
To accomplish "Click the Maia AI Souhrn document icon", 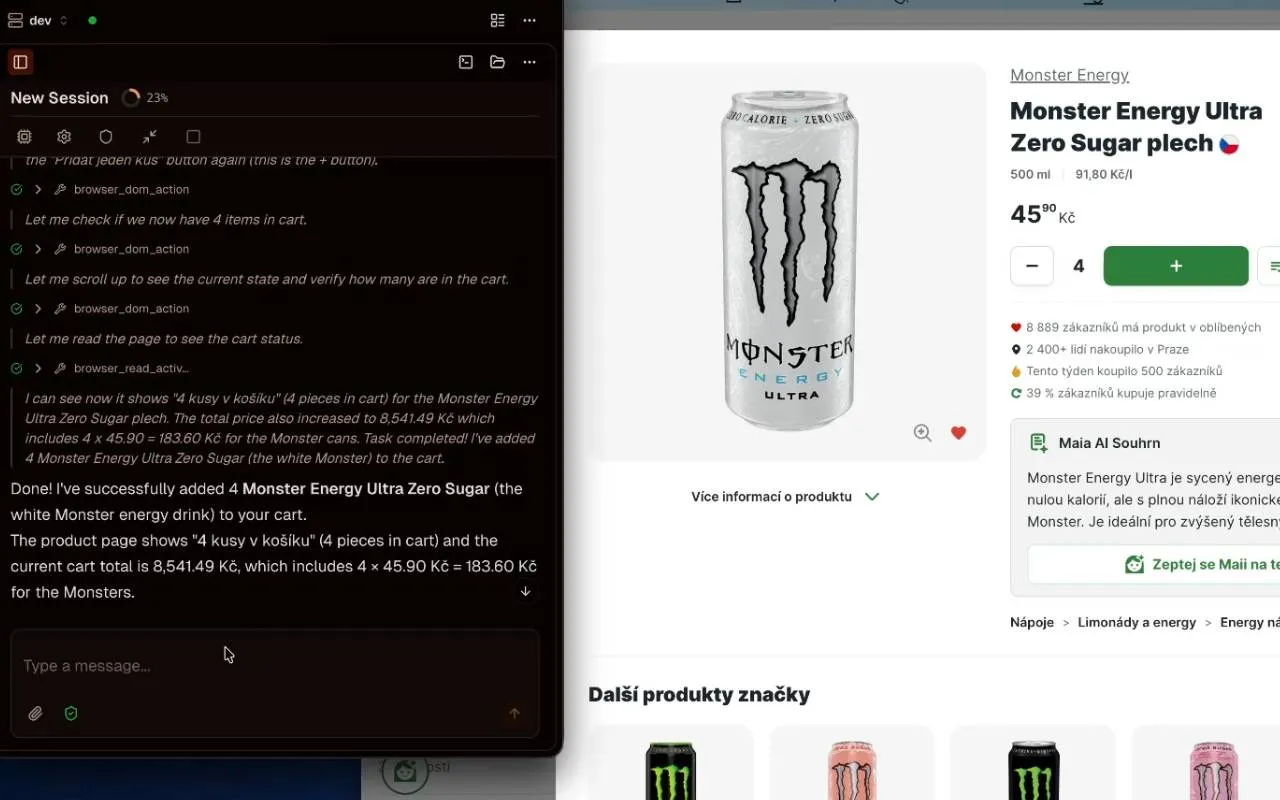I will [1039, 443].
